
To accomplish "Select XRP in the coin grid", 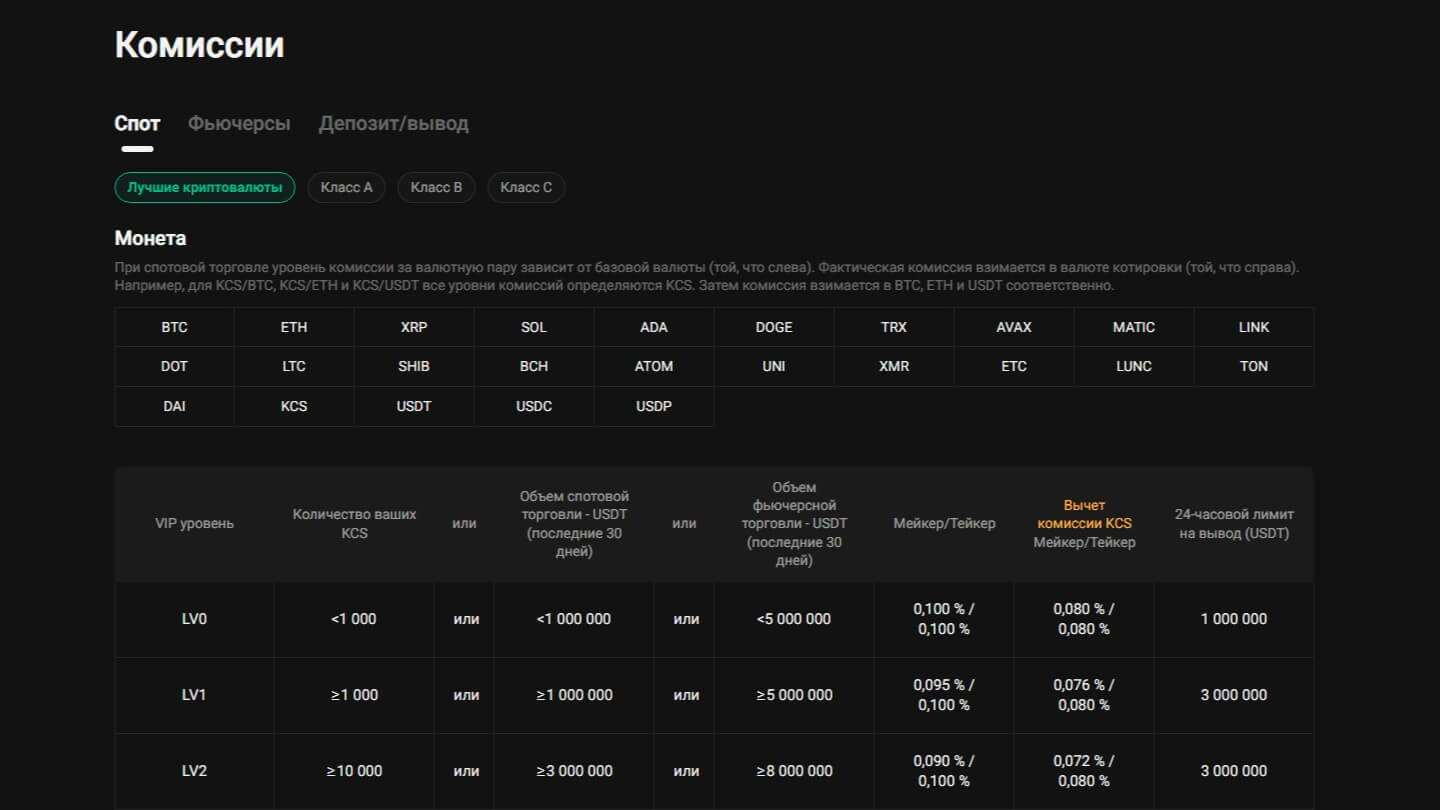I will pyautogui.click(x=414, y=327).
